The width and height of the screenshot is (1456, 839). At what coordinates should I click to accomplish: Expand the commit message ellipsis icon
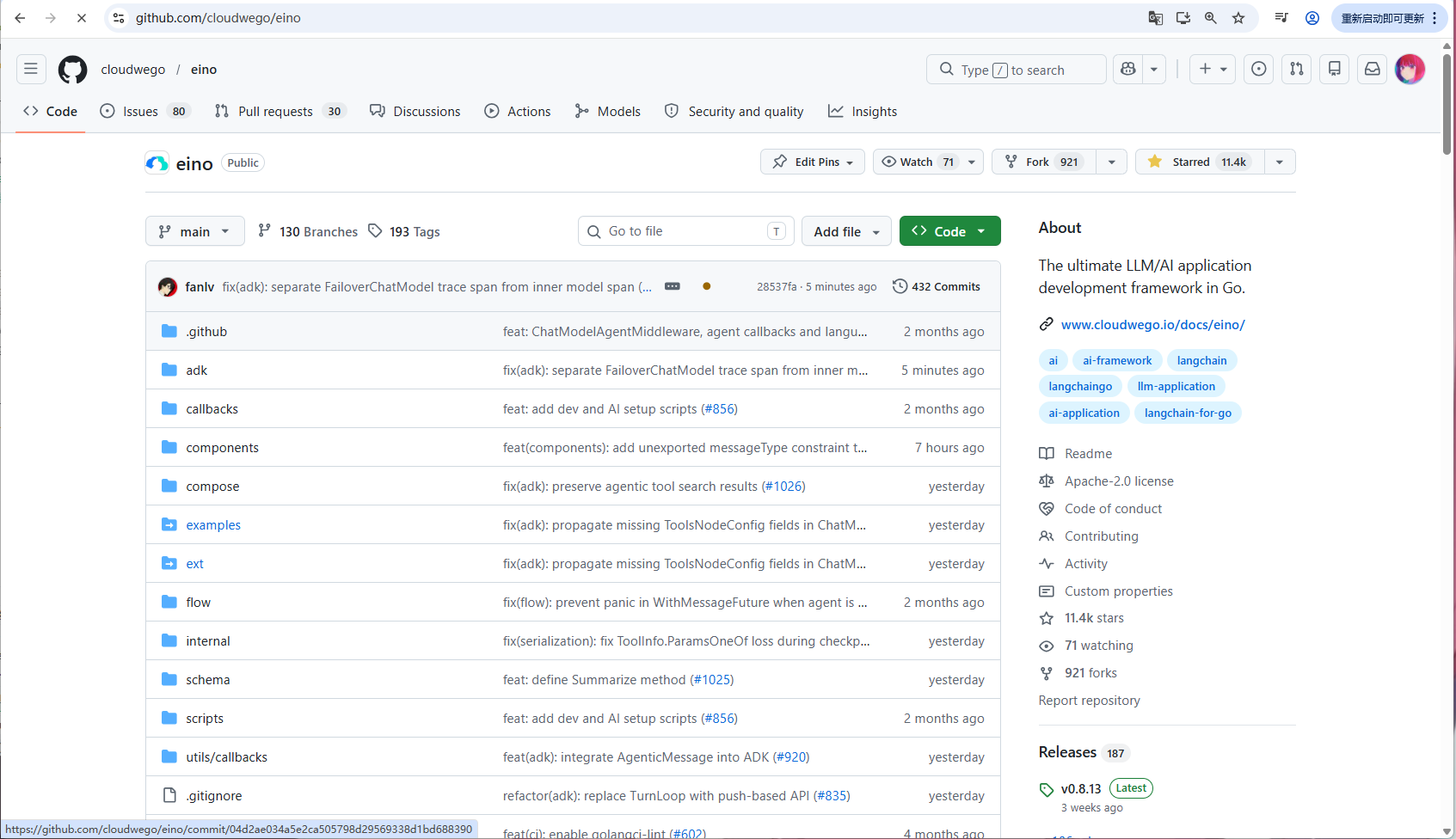point(673,286)
